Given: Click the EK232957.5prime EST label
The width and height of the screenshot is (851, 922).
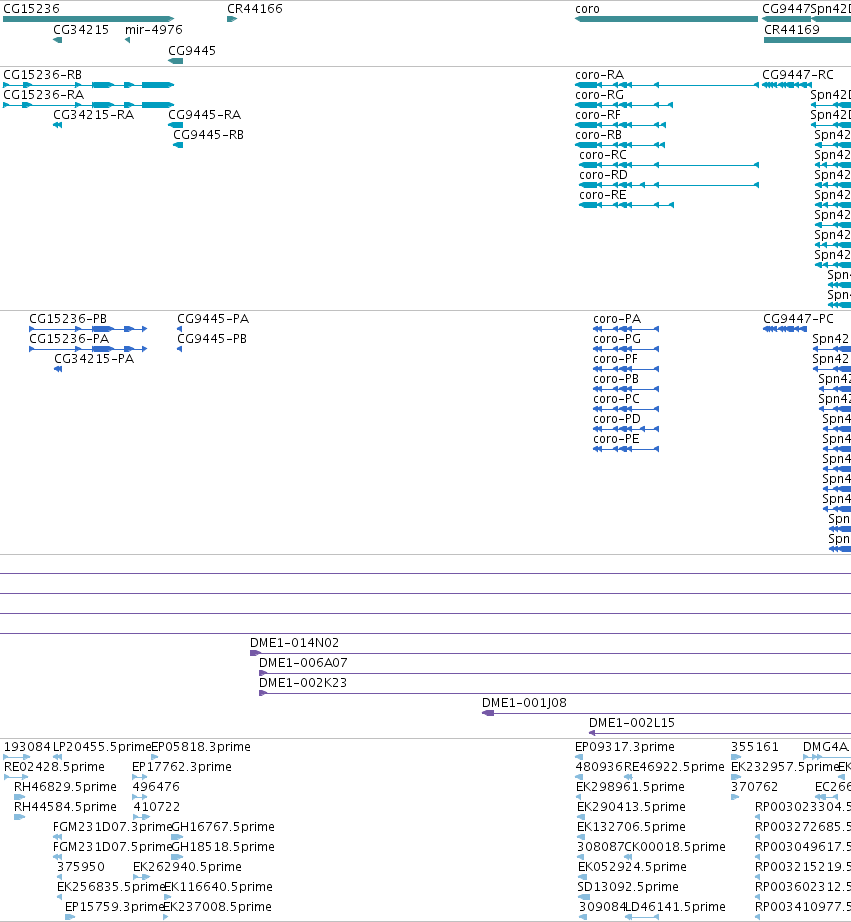Looking at the screenshot, I should [785, 767].
